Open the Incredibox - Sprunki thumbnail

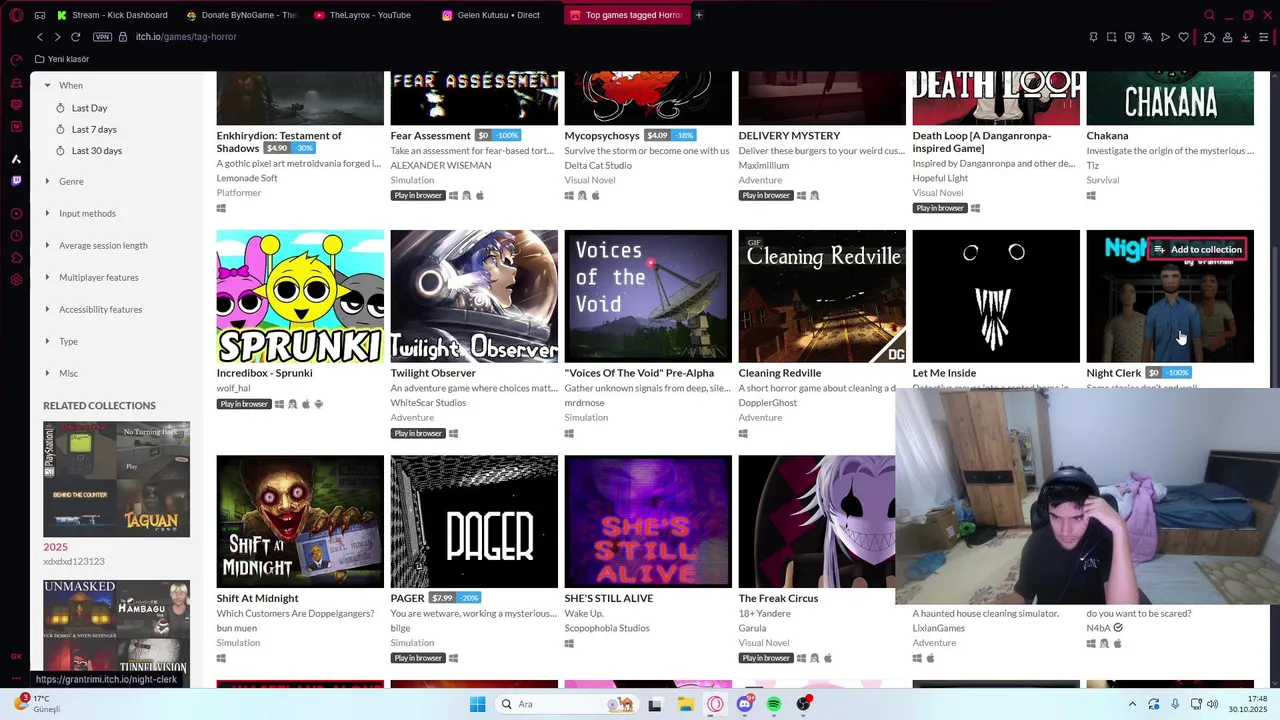[300, 296]
